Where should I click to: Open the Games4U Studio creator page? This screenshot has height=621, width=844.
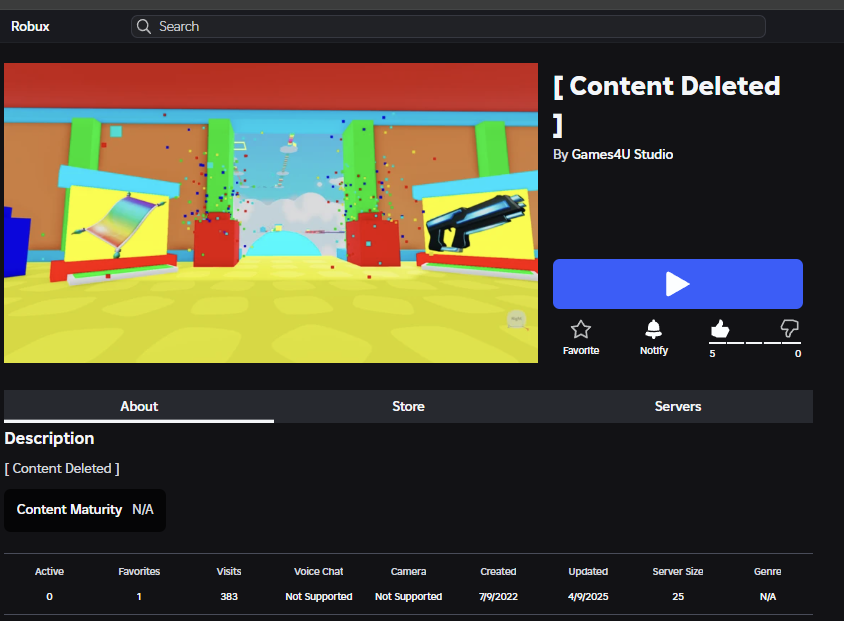622,154
